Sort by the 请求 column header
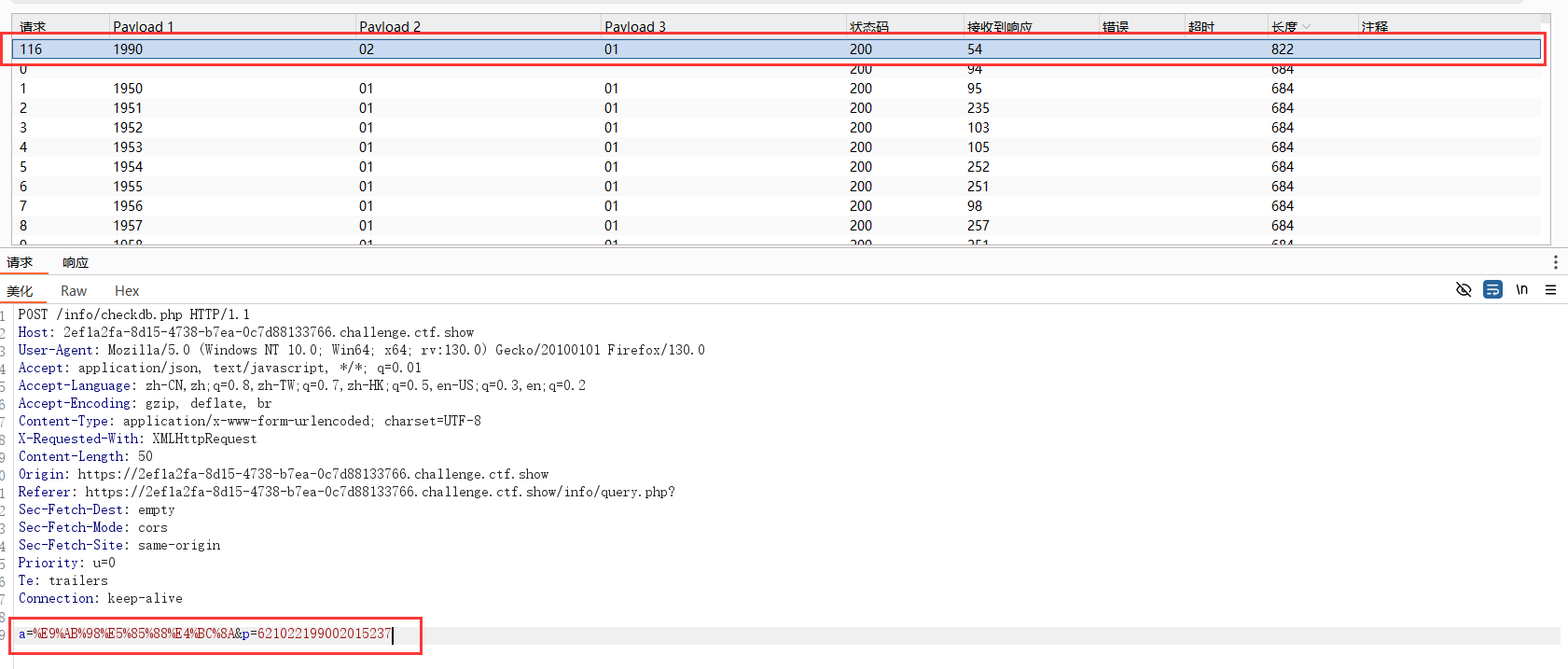This screenshot has height=669, width=1568. (33, 27)
